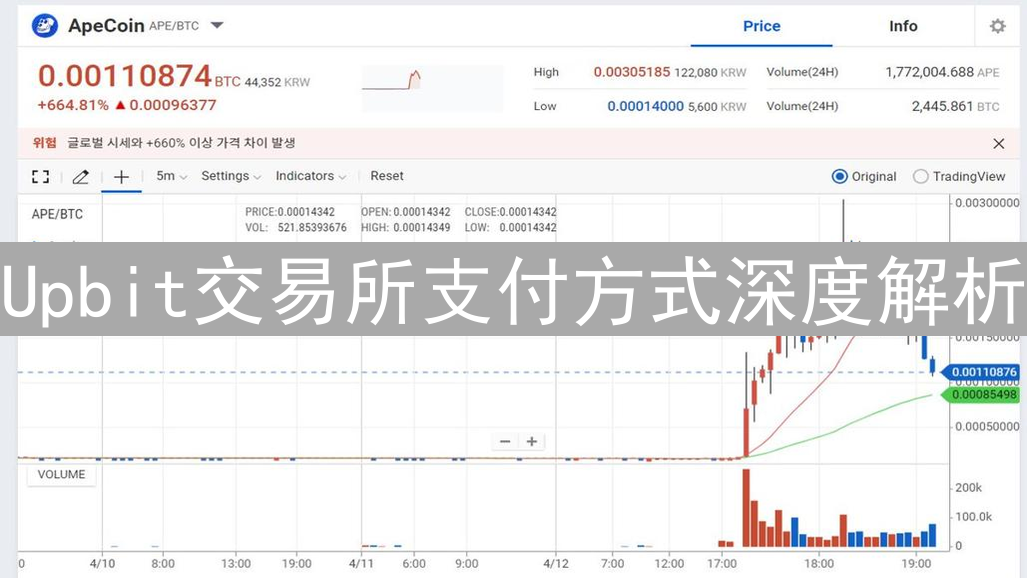The height and width of the screenshot is (578, 1027).
Task: Switch to the Info tab
Action: (x=903, y=26)
